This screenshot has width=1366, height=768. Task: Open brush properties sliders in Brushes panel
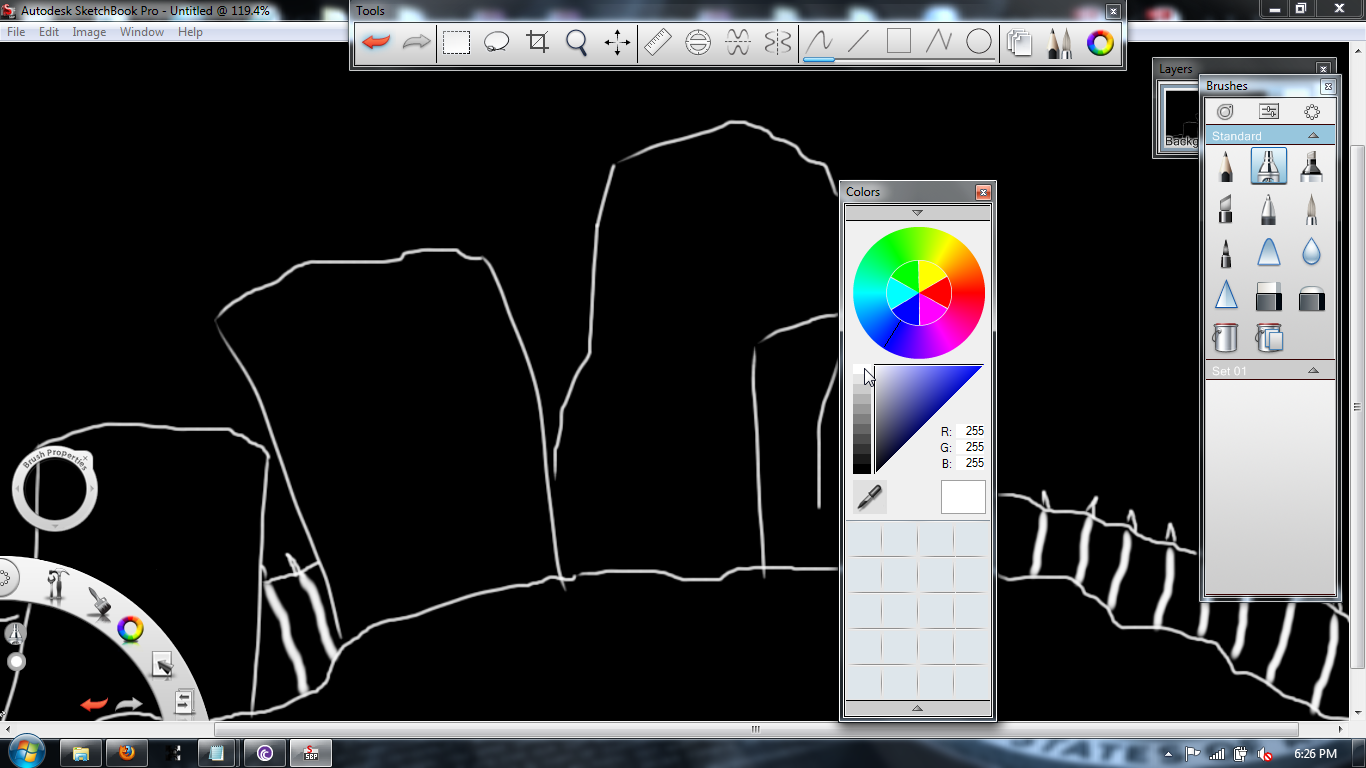click(1269, 112)
